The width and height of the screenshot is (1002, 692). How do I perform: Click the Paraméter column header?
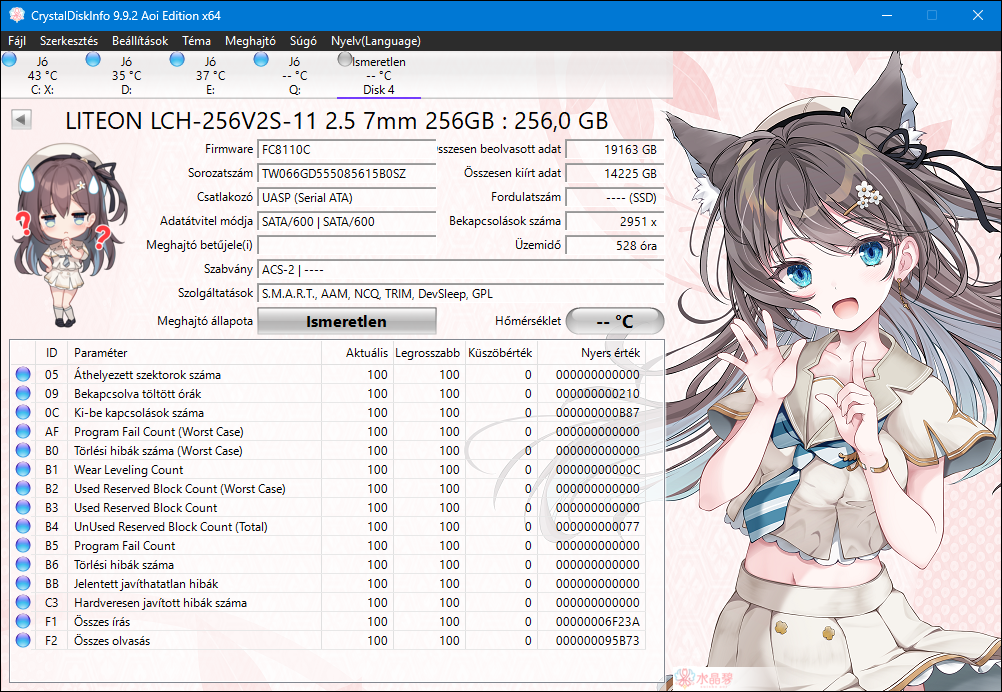pyautogui.click(x=194, y=353)
